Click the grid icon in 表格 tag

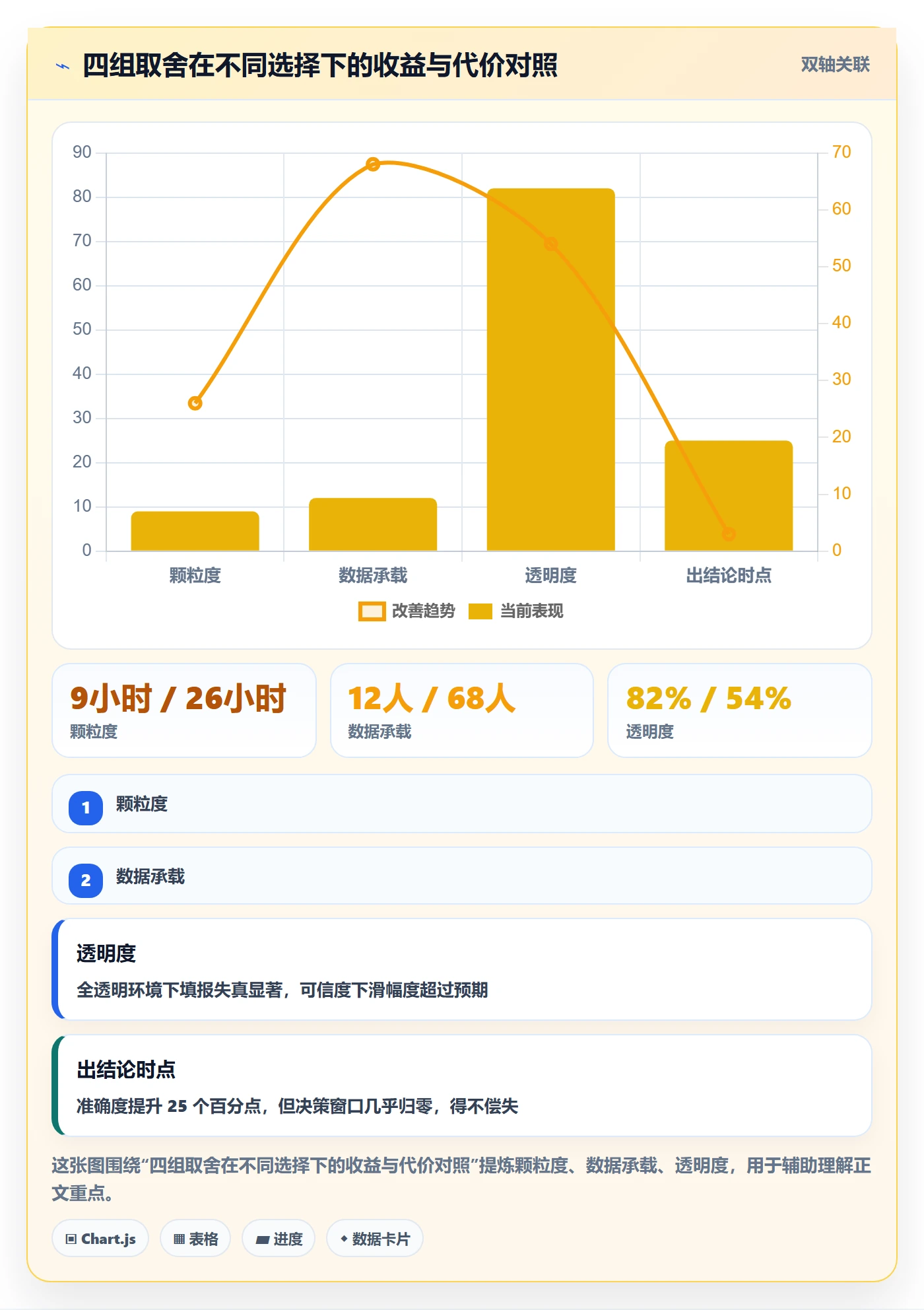179,1239
